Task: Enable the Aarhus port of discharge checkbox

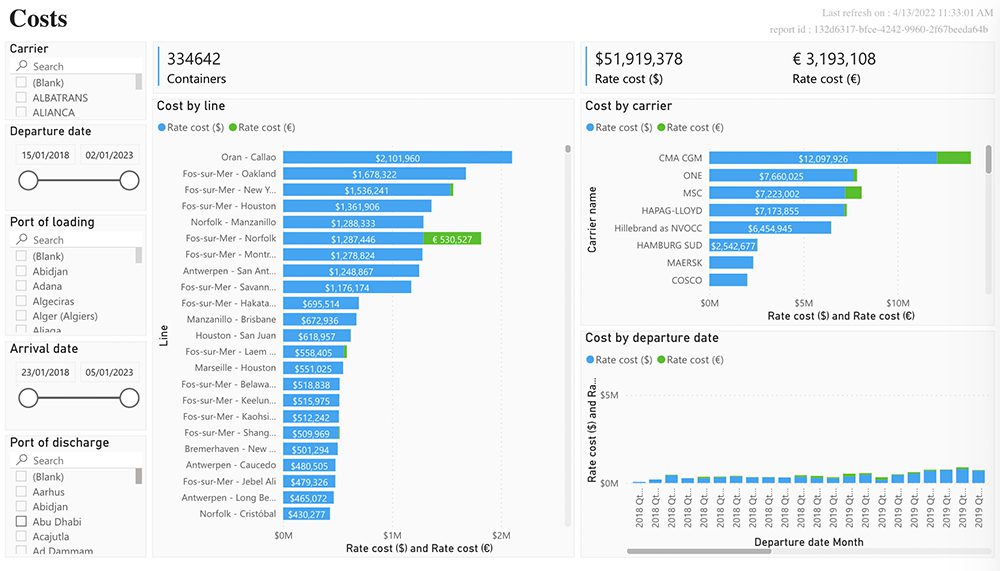Action: (x=21, y=491)
